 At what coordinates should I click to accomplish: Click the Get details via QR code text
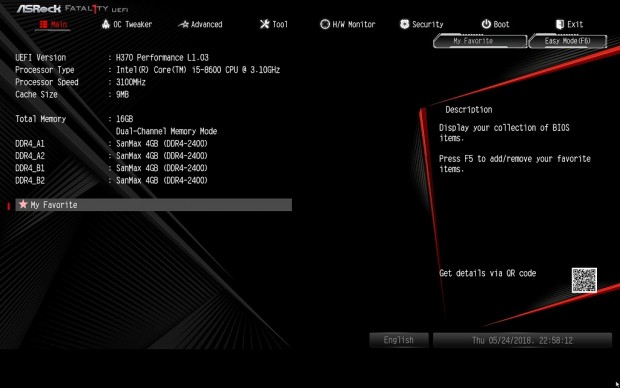click(488, 273)
